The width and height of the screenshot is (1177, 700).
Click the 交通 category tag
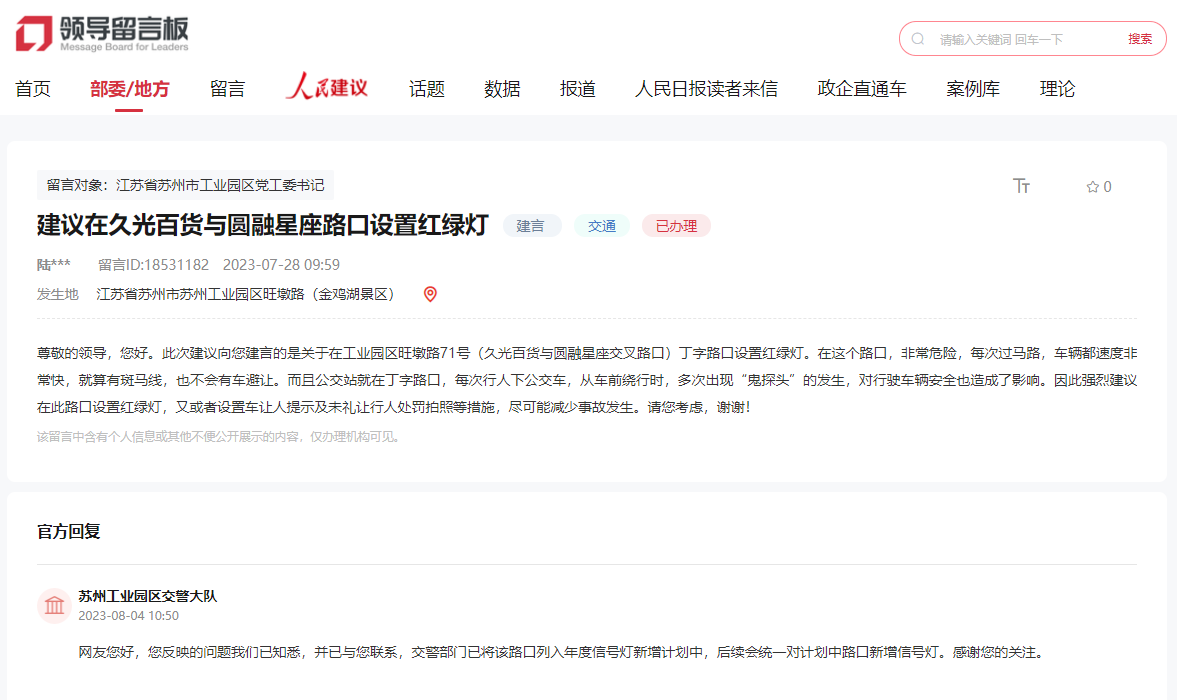[602, 226]
